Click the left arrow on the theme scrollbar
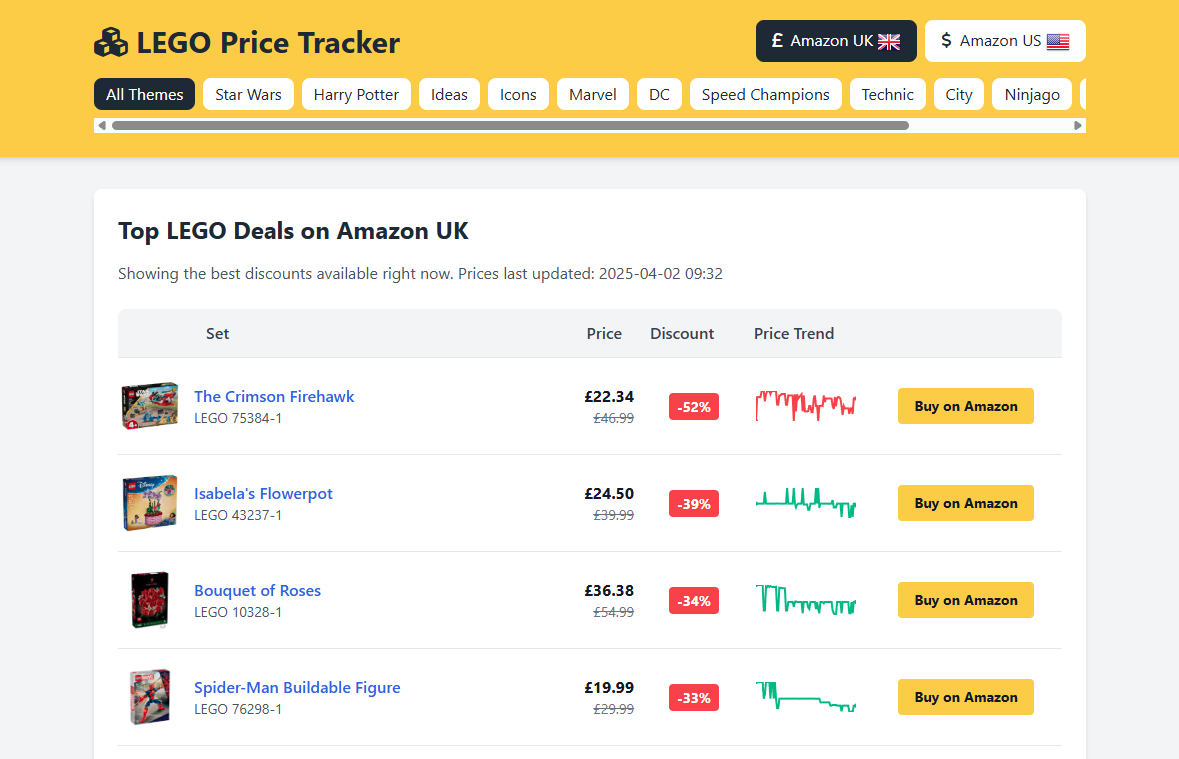 (x=101, y=125)
